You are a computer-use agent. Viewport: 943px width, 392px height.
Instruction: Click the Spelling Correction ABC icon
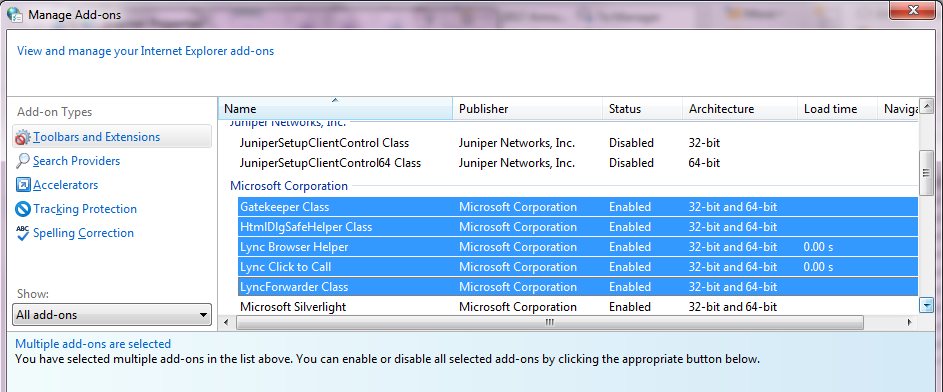coord(23,233)
